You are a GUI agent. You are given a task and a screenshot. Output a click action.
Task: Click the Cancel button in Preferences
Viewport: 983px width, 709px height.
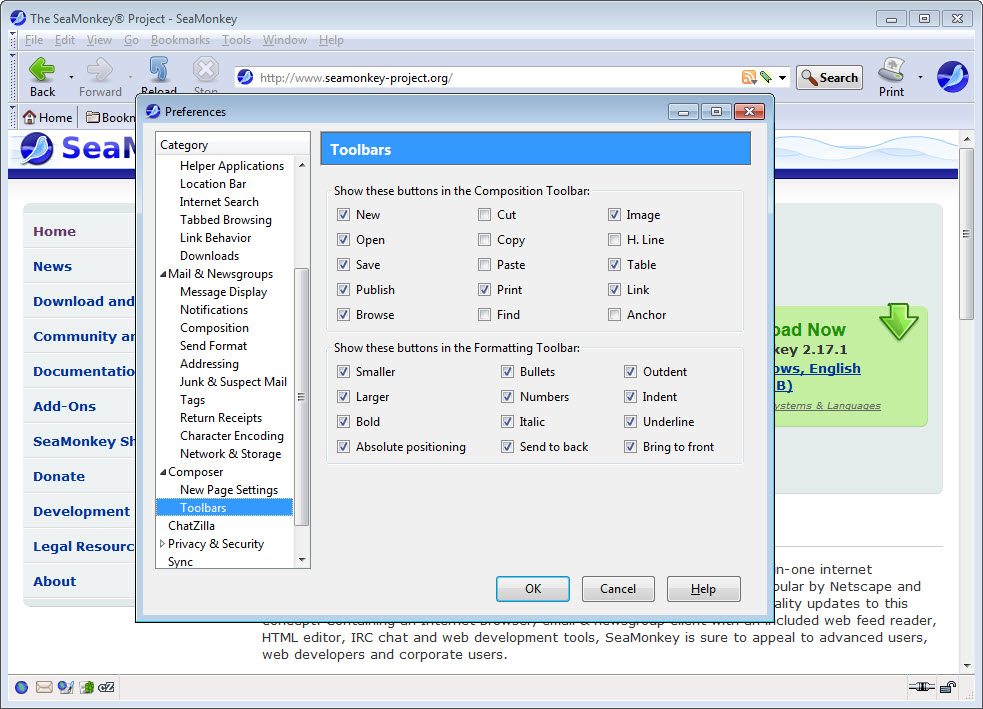tap(618, 589)
